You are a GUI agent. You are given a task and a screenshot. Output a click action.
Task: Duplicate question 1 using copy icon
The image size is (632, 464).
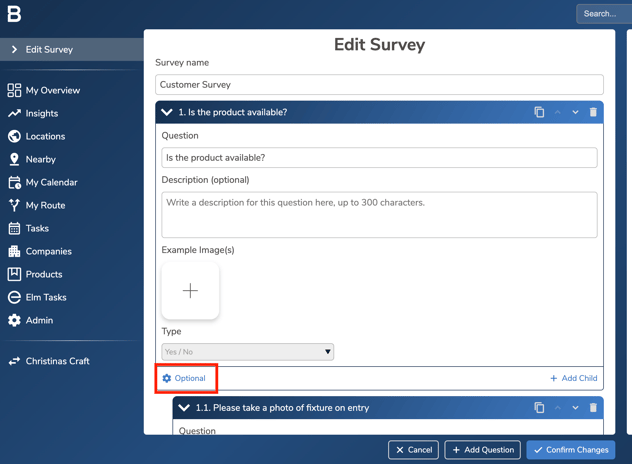click(539, 112)
